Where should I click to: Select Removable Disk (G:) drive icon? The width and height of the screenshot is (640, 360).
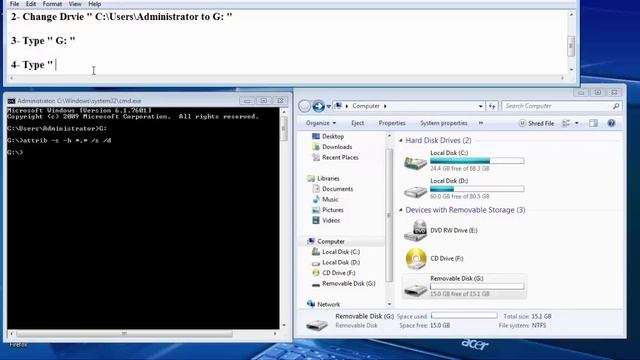tap(415, 289)
